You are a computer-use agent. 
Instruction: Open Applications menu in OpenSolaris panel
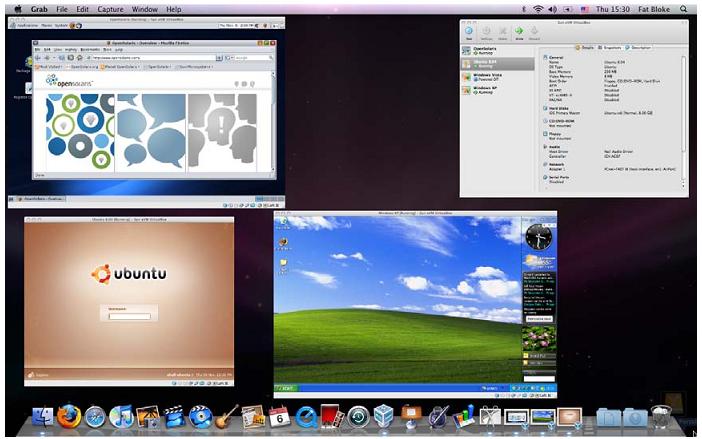(27, 26)
